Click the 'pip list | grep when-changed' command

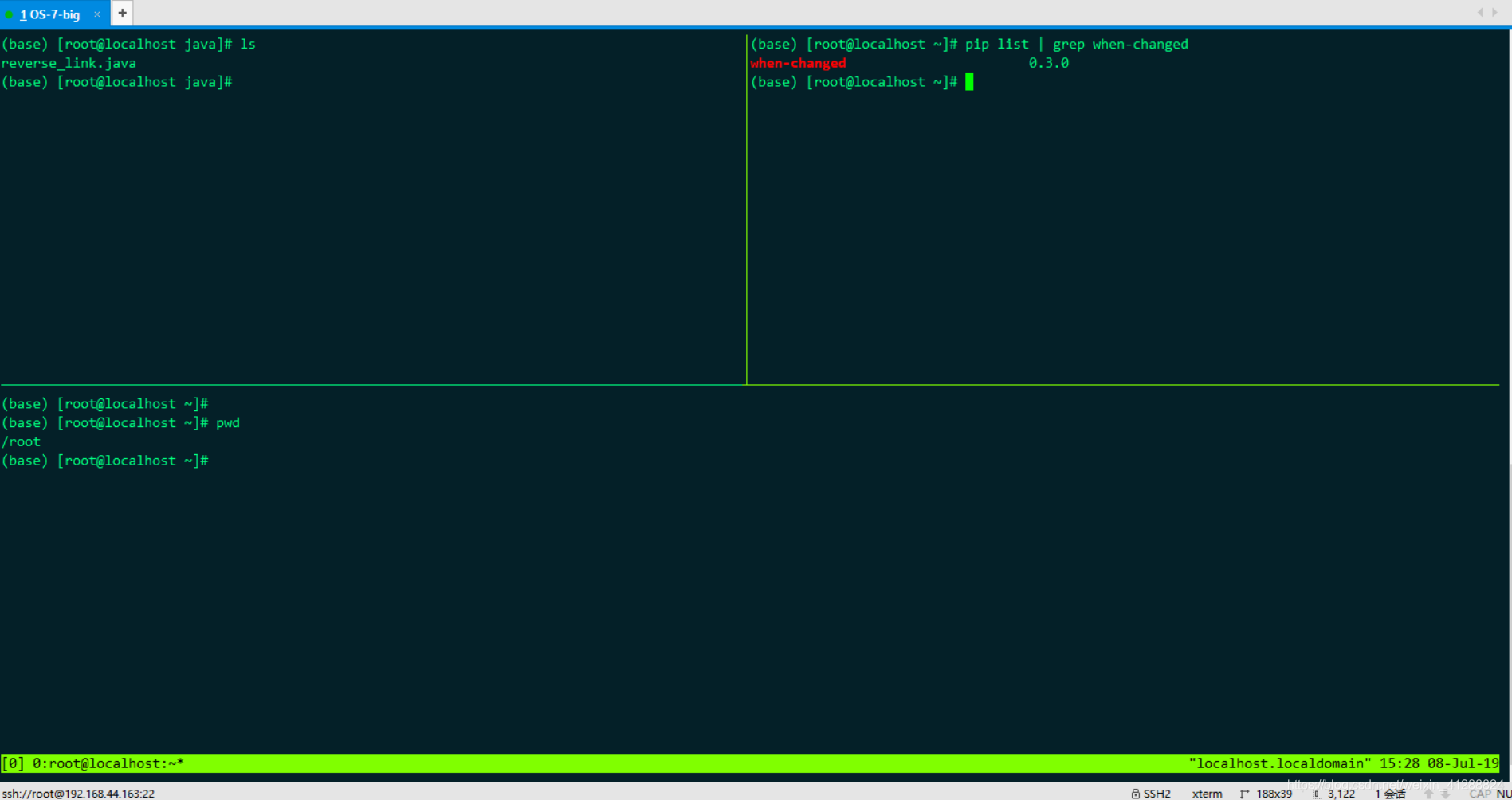[1076, 44]
